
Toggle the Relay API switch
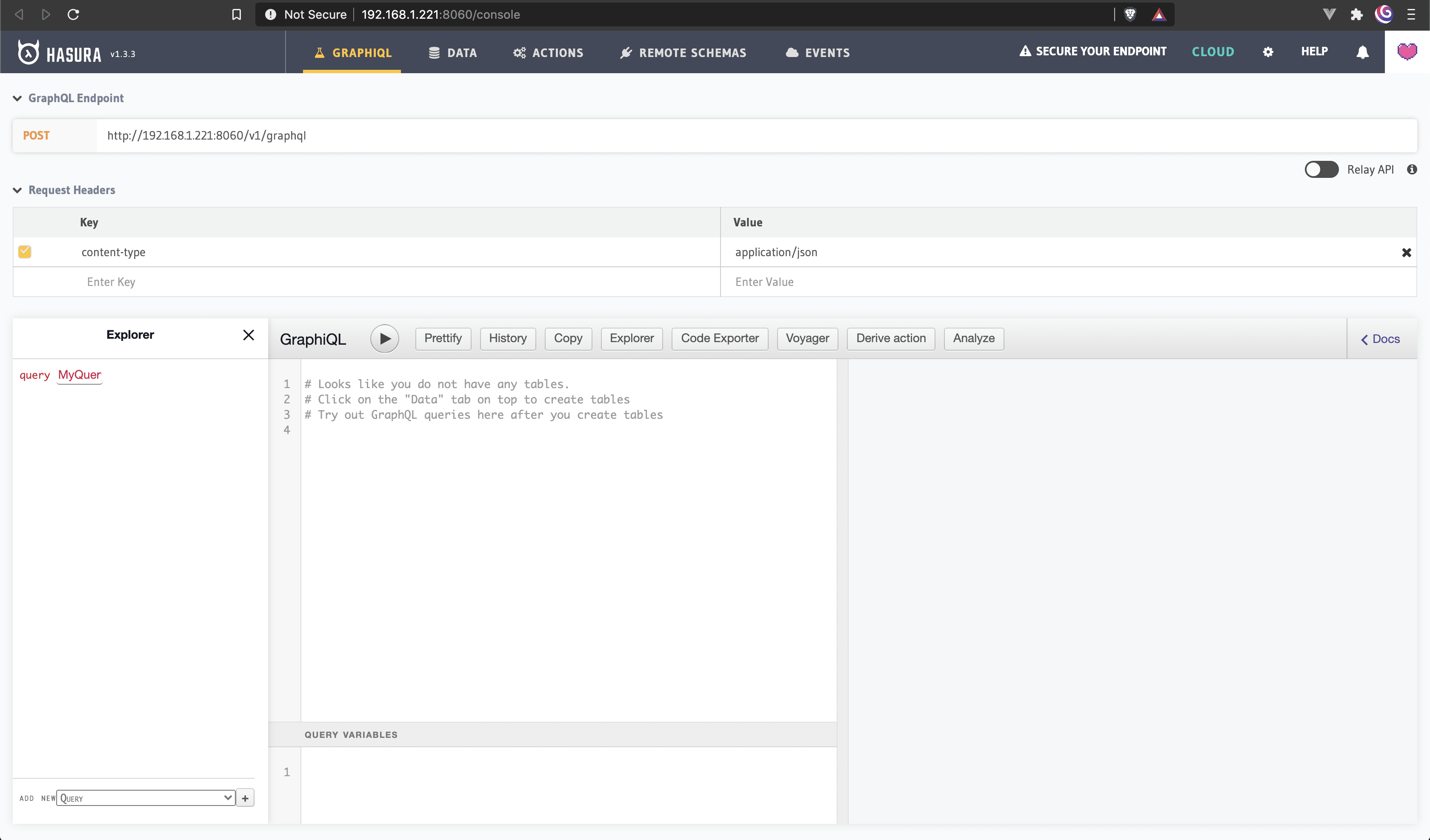pos(1321,169)
